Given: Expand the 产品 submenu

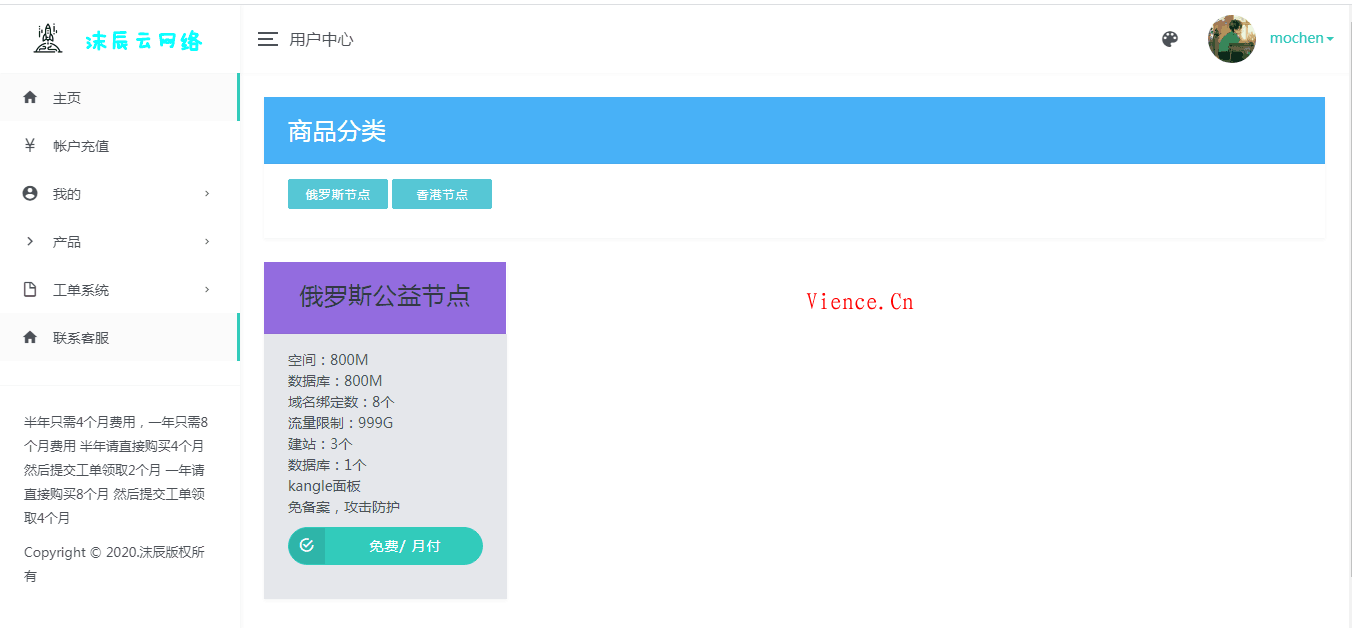Looking at the screenshot, I should coord(207,241).
